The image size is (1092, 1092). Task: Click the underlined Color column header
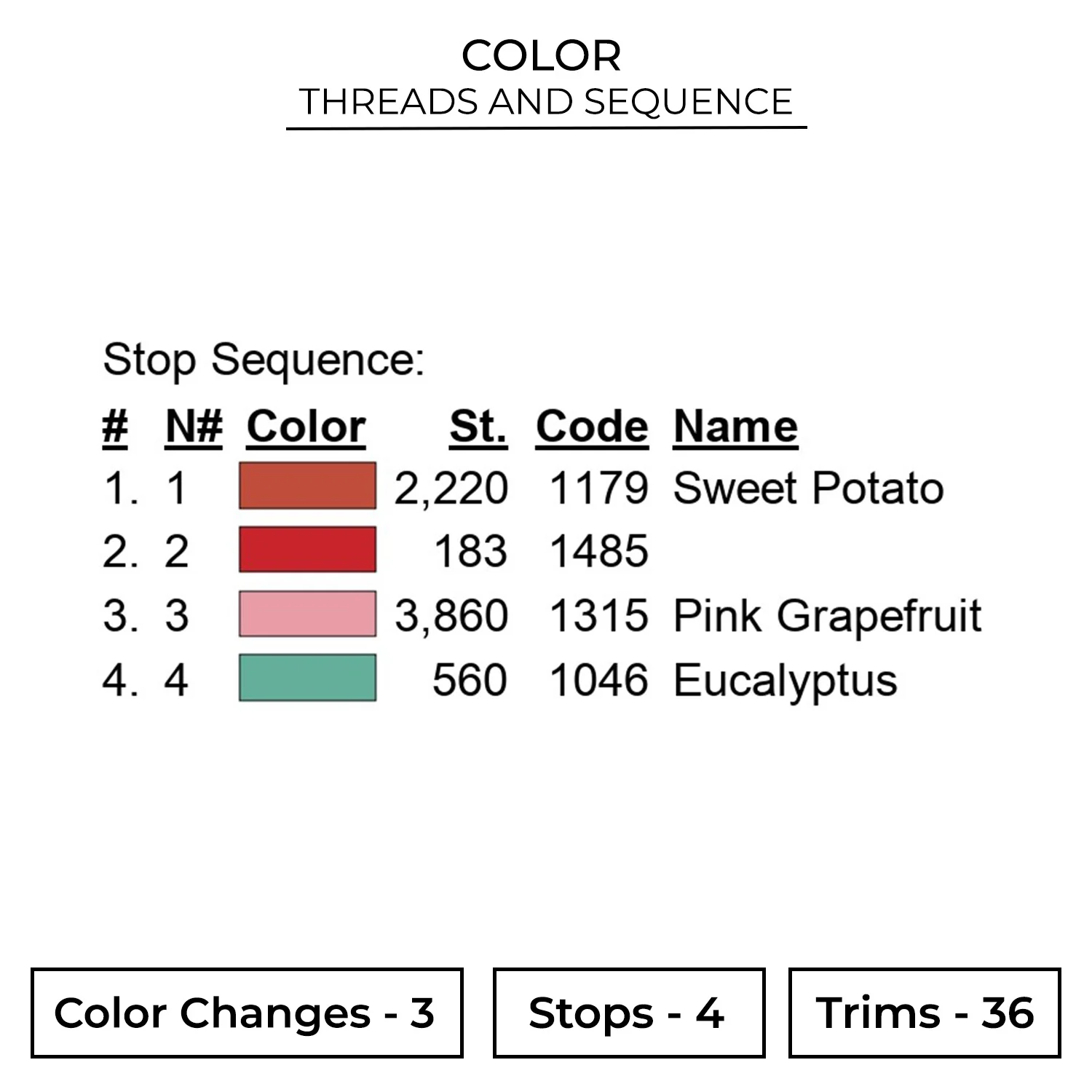(x=306, y=426)
